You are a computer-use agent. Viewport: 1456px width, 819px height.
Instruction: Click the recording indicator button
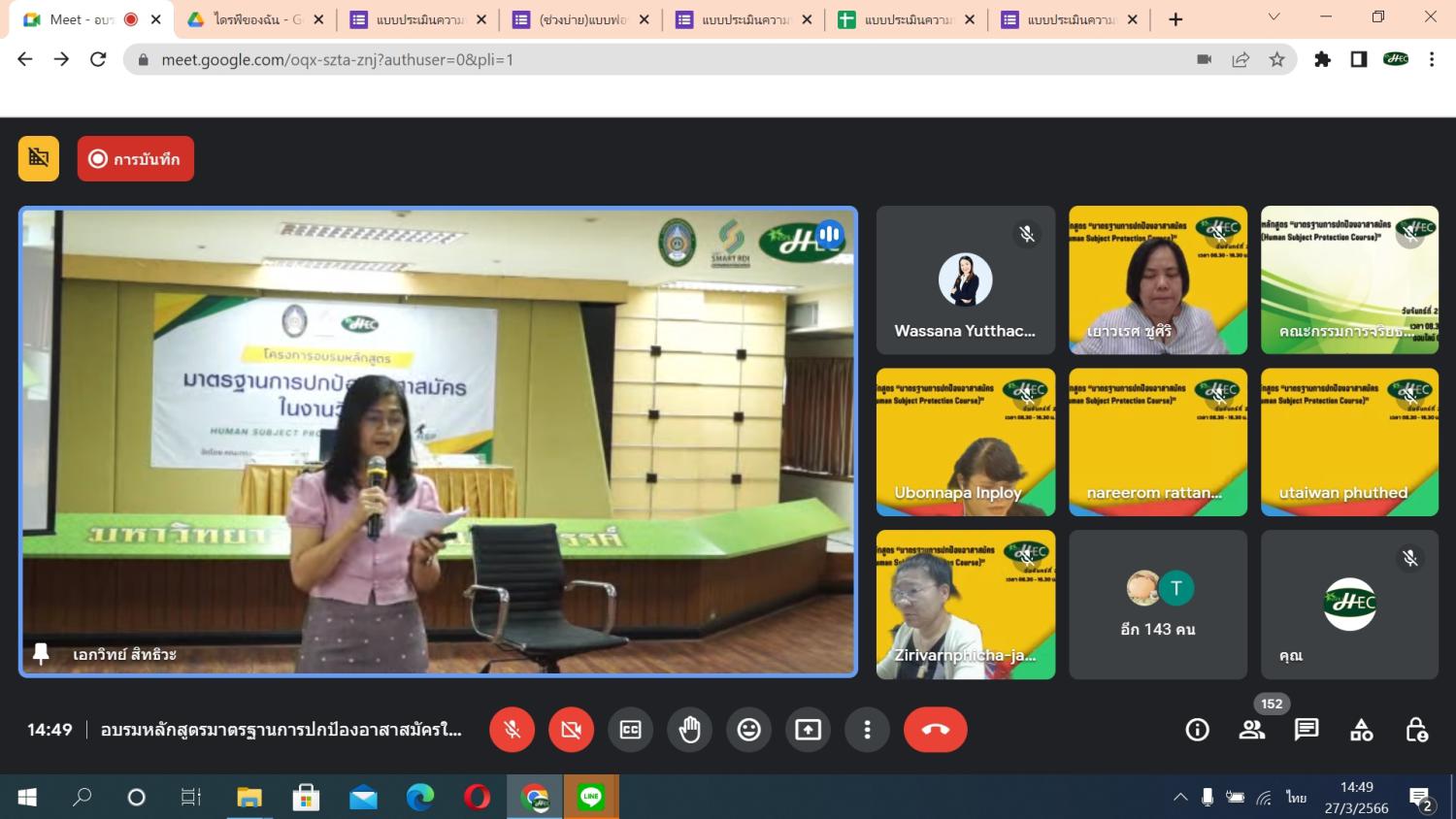pos(136,159)
